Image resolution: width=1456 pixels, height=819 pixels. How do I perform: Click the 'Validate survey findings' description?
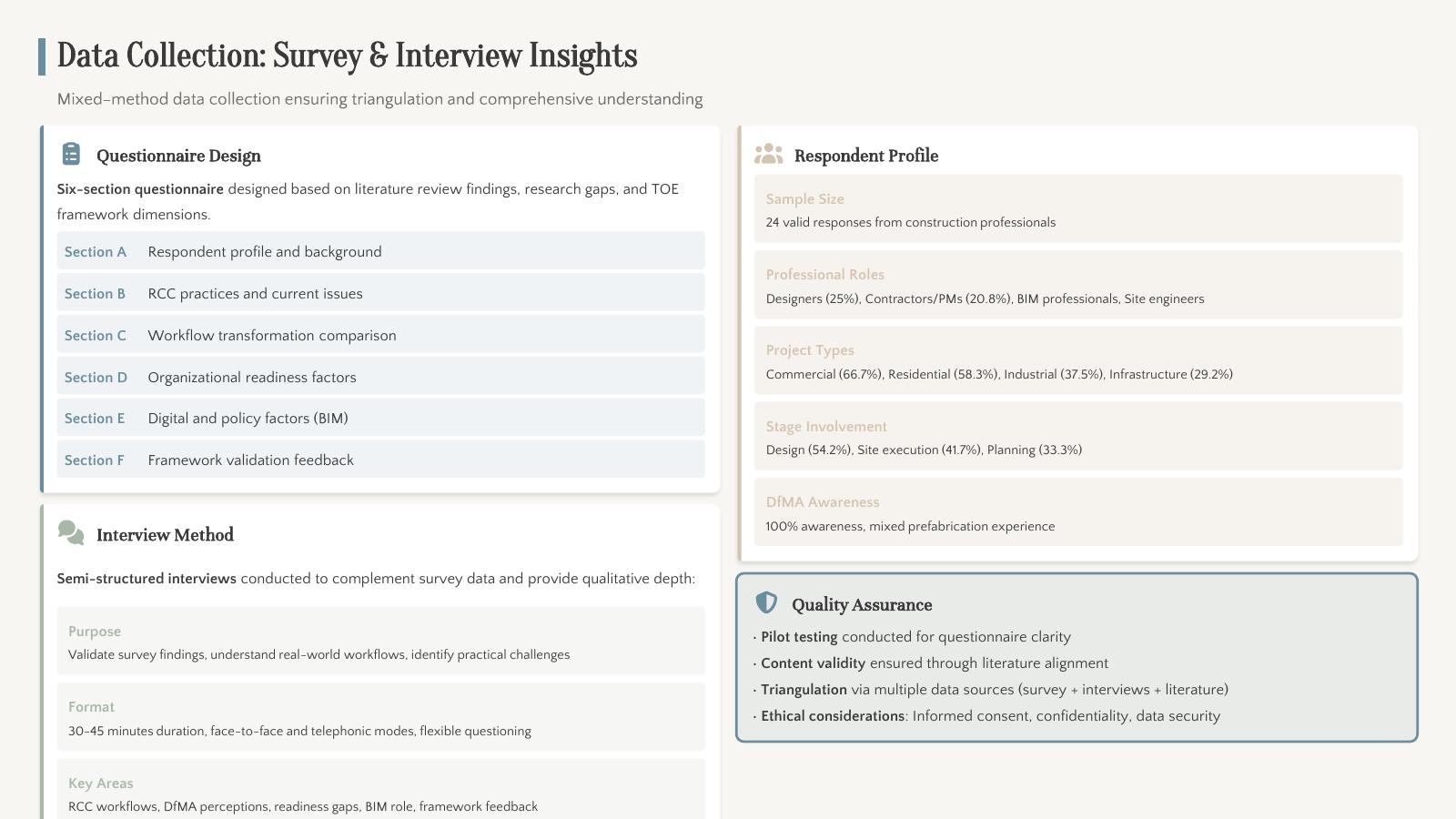click(x=319, y=655)
